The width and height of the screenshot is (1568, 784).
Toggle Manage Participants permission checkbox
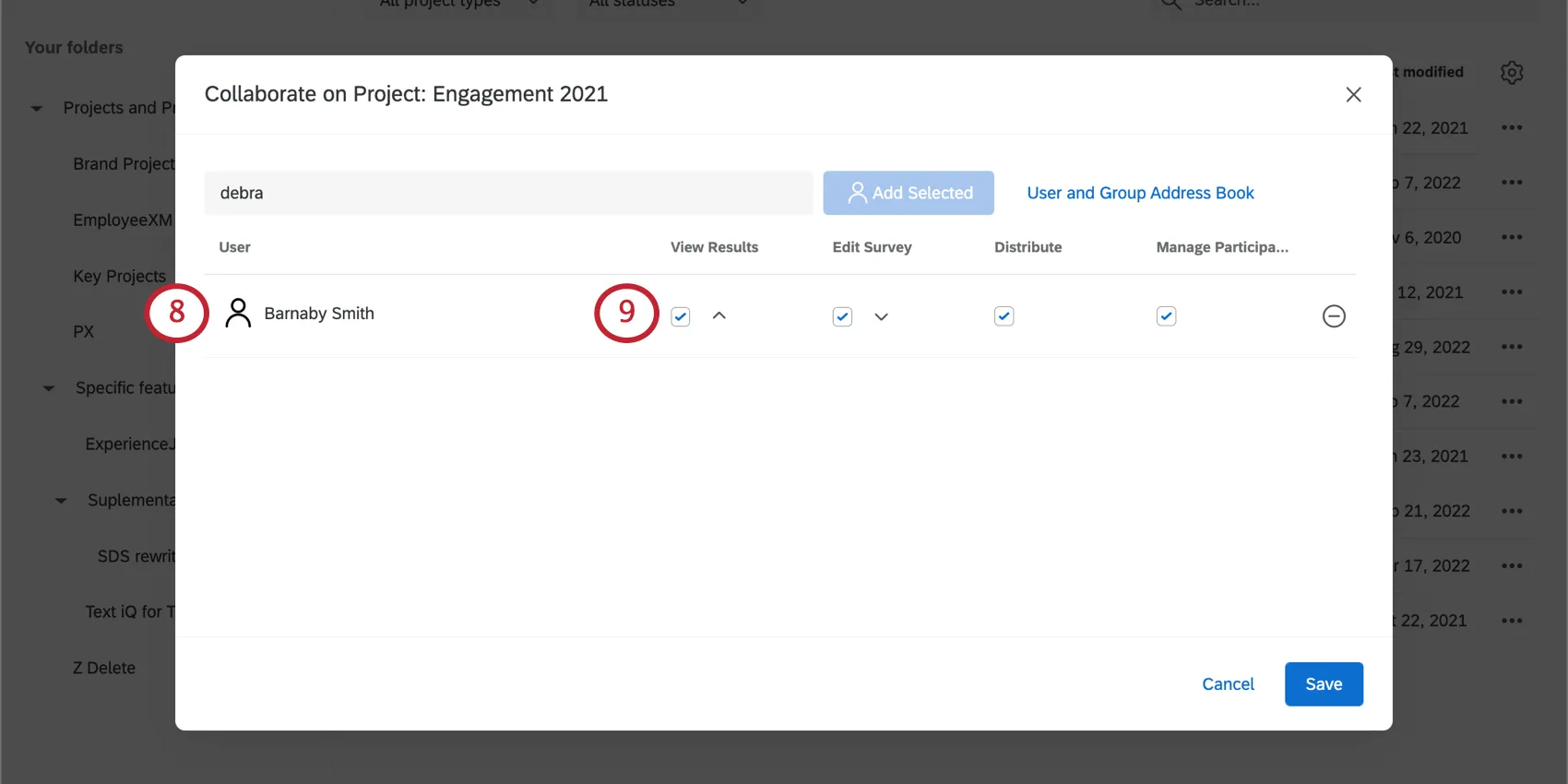pos(1166,316)
